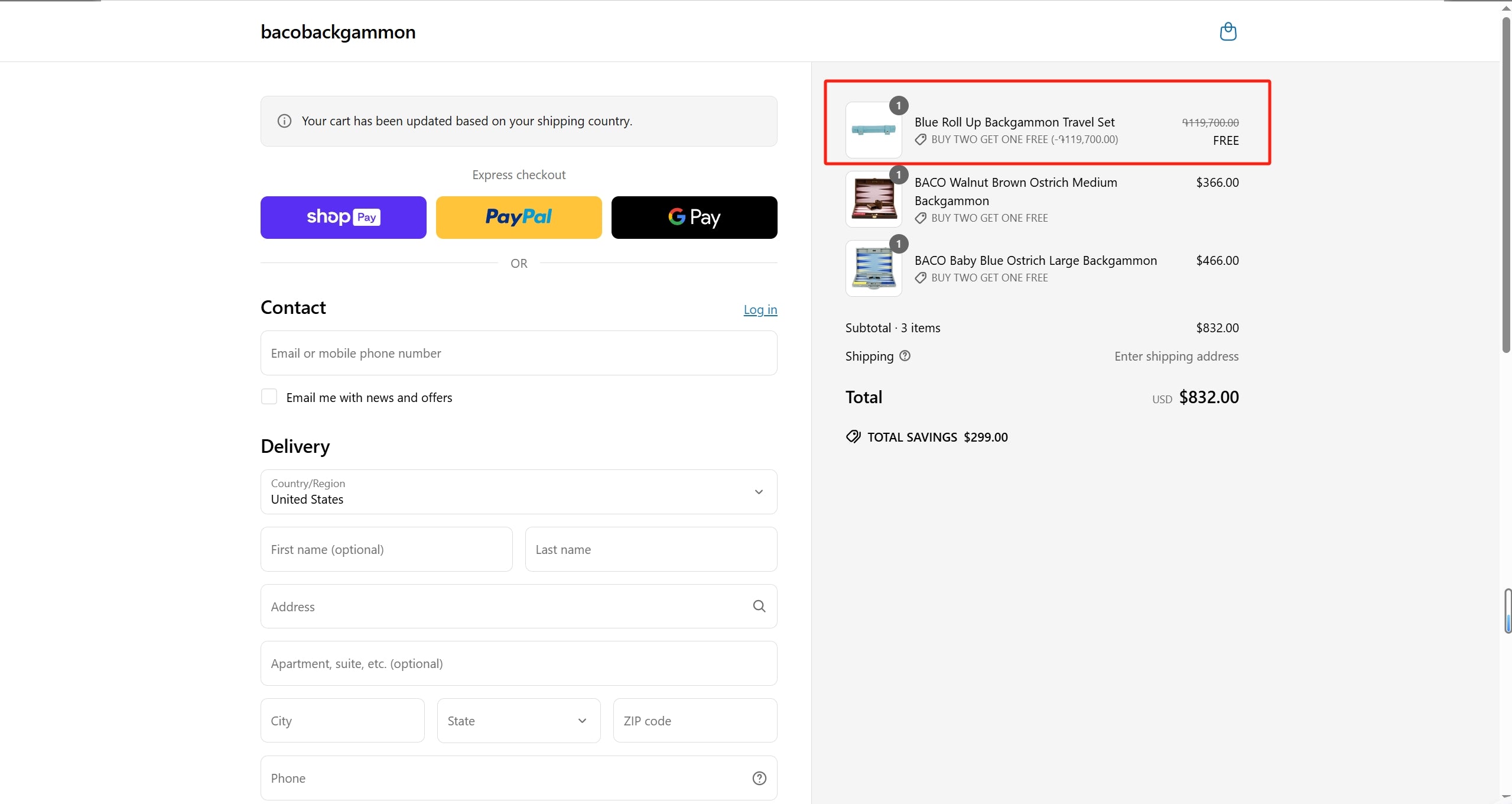Screen dimensions: 1512x804
Task: Click discount tag icon under Blue Roll Up
Action: (921, 140)
